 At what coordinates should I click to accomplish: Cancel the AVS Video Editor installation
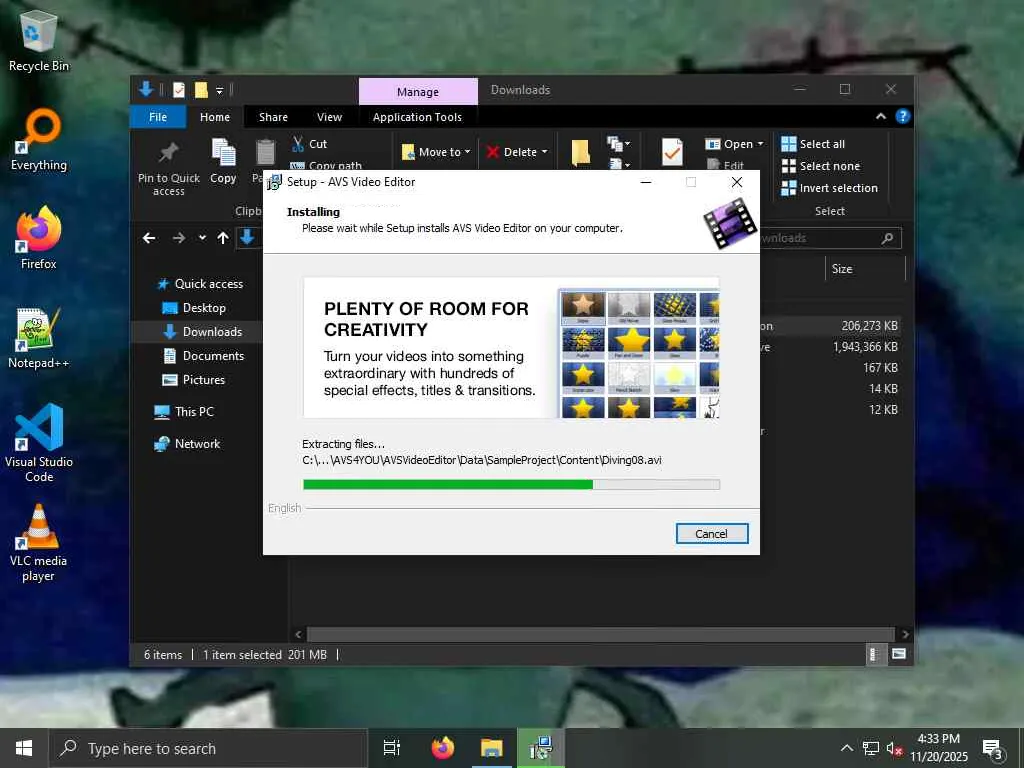point(712,534)
